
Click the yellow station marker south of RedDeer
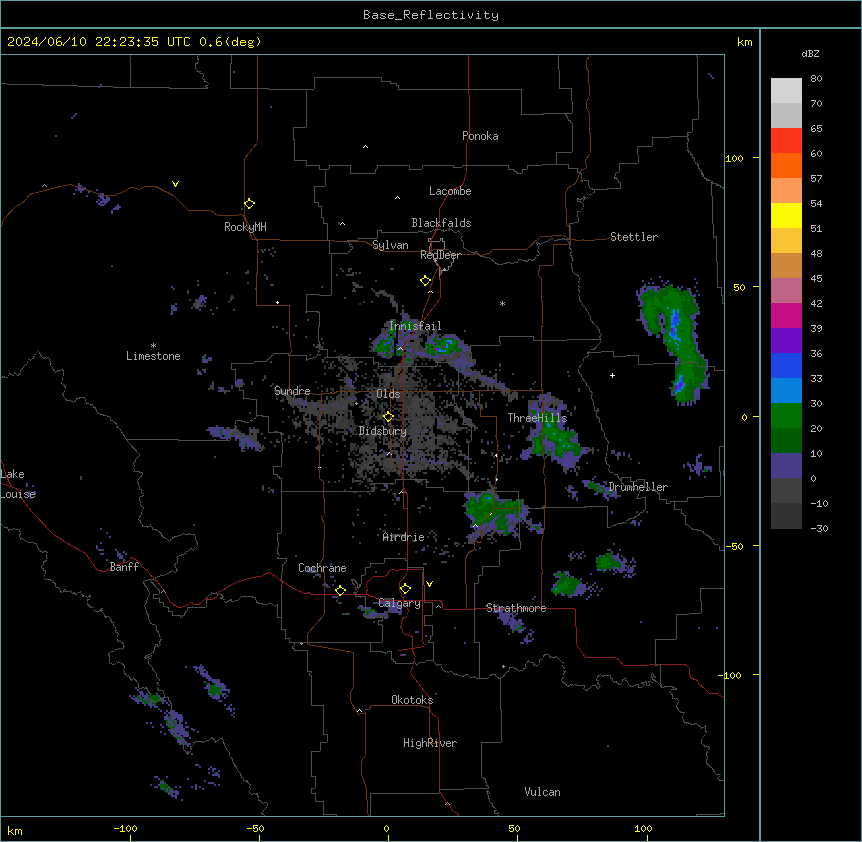(x=426, y=281)
